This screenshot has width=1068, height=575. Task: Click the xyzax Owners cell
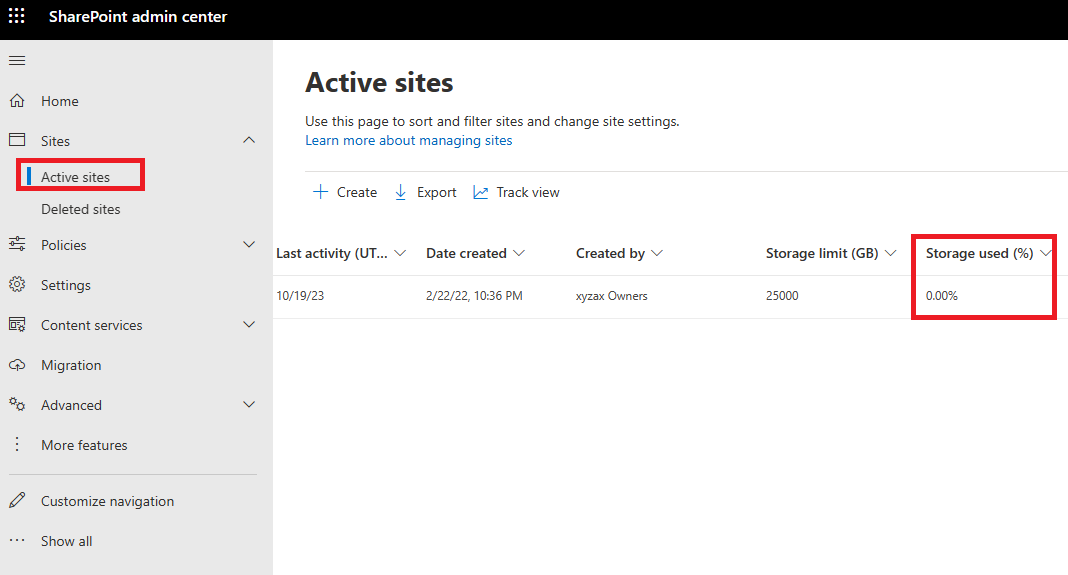(612, 296)
